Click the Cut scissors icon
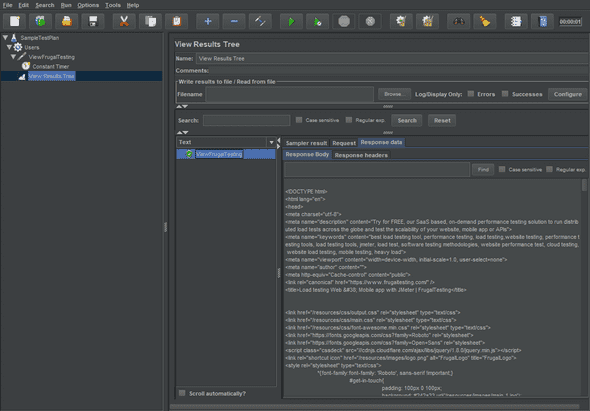This screenshot has width=590, height=411. point(124,21)
